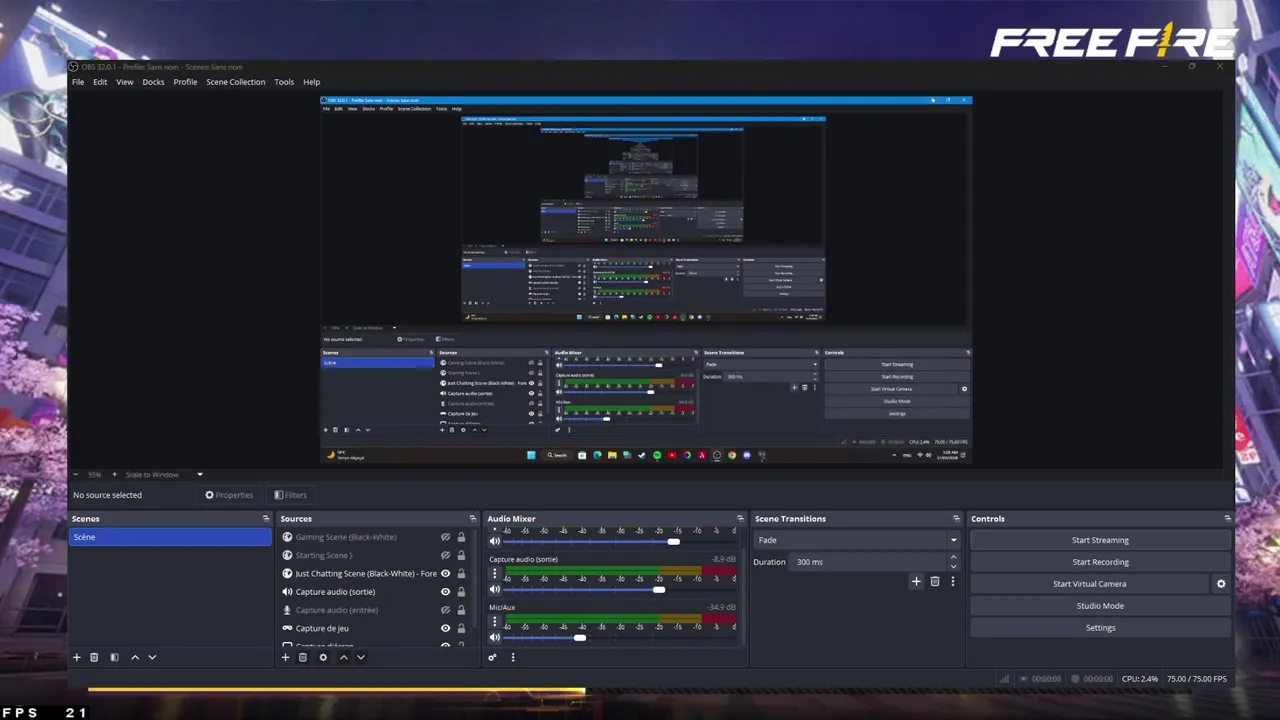
Task: Click the Capture de jeu gamepad icon
Action: coord(288,628)
